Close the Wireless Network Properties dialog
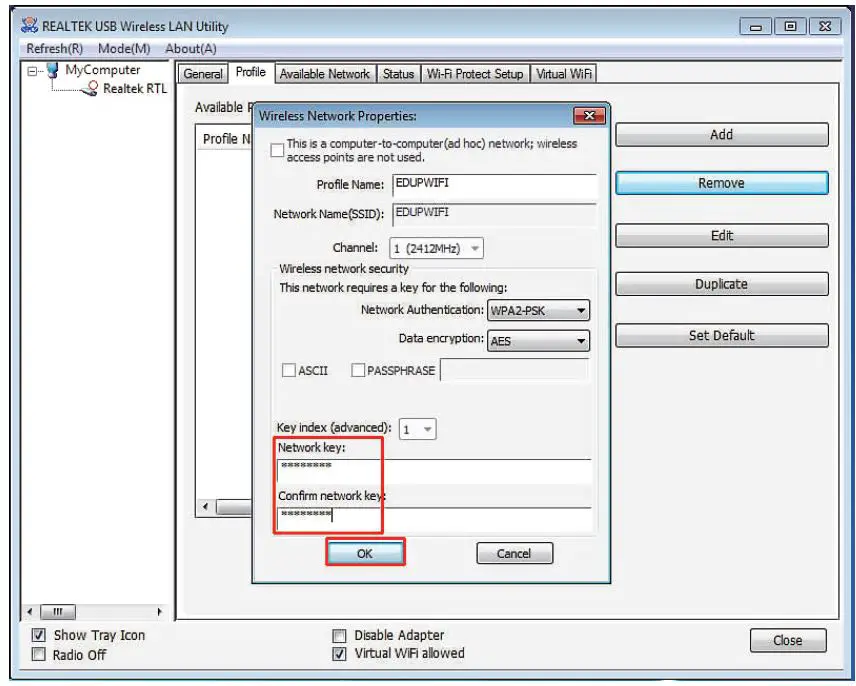This screenshot has height=686, width=856. tap(593, 116)
